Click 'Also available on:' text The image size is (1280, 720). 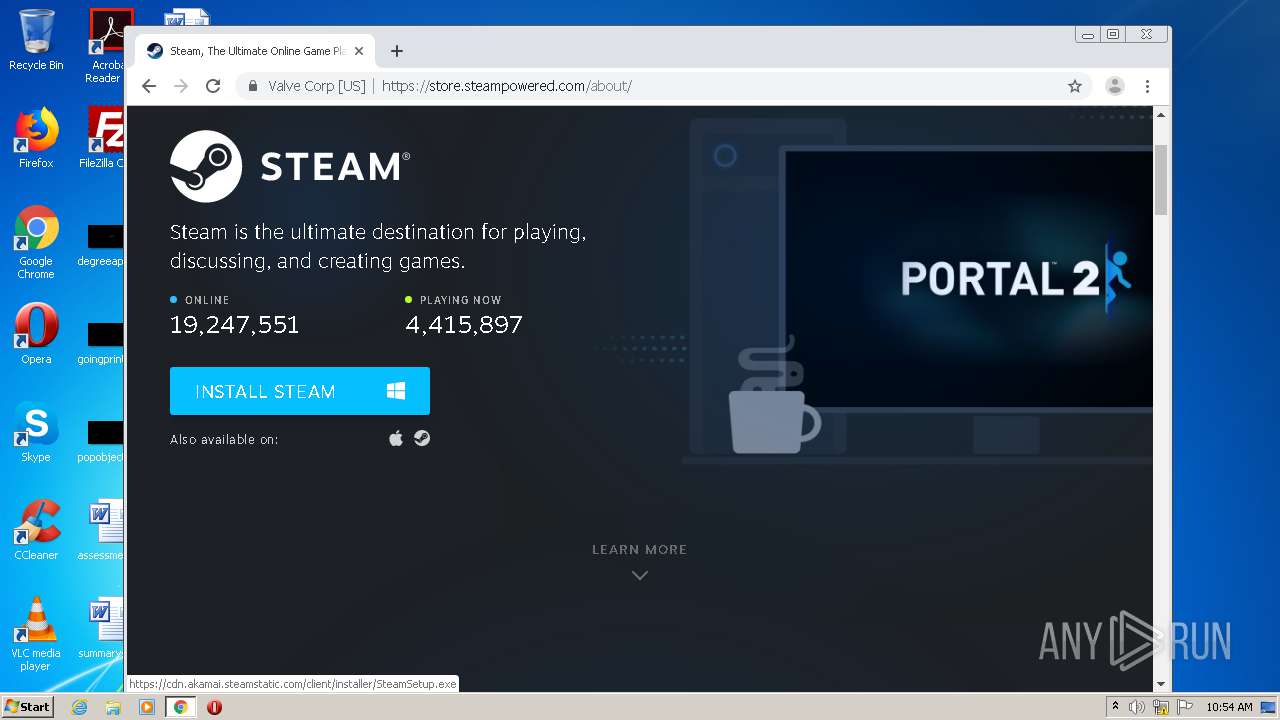click(x=224, y=440)
